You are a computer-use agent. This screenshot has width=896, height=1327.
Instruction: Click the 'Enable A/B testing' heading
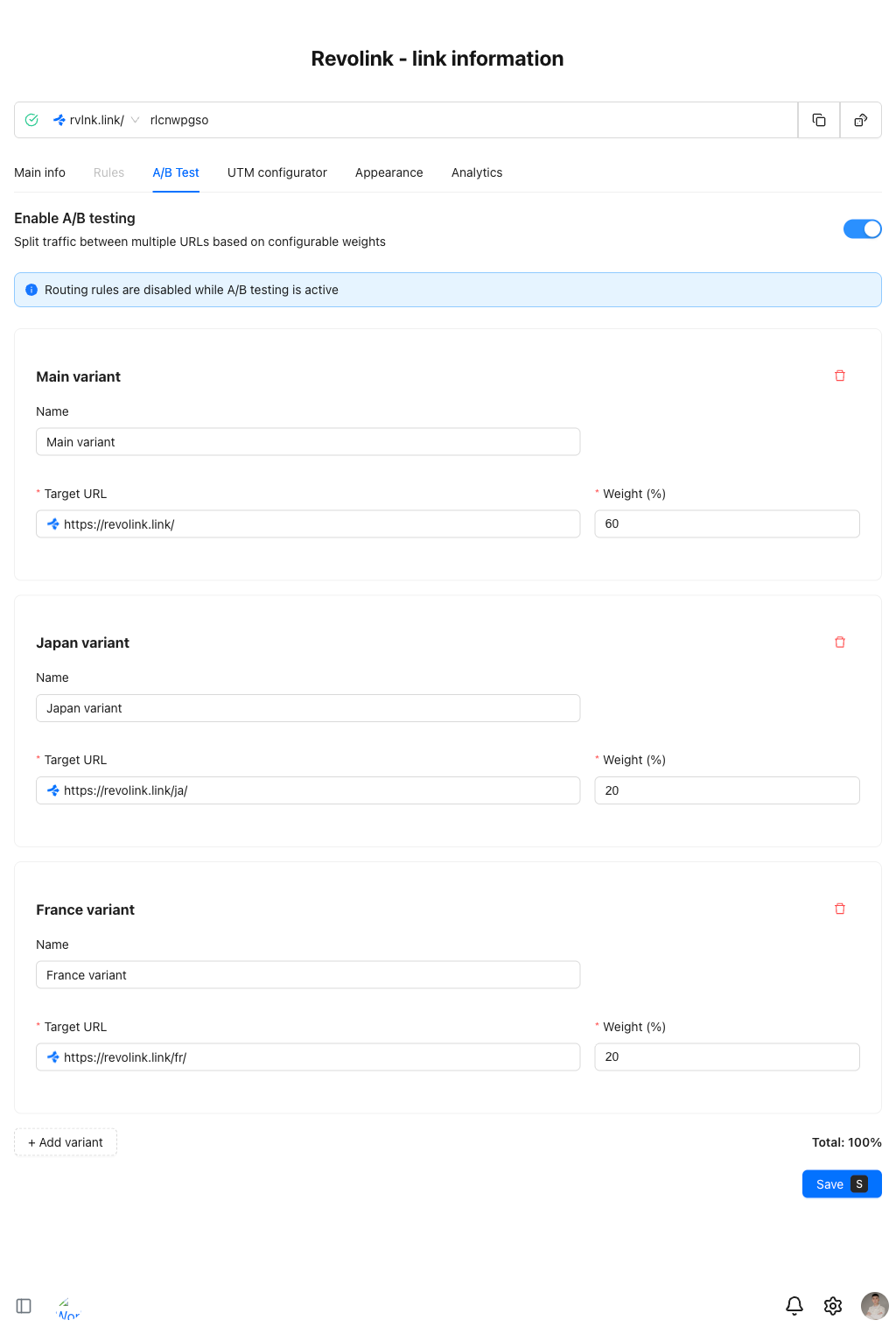coord(74,218)
